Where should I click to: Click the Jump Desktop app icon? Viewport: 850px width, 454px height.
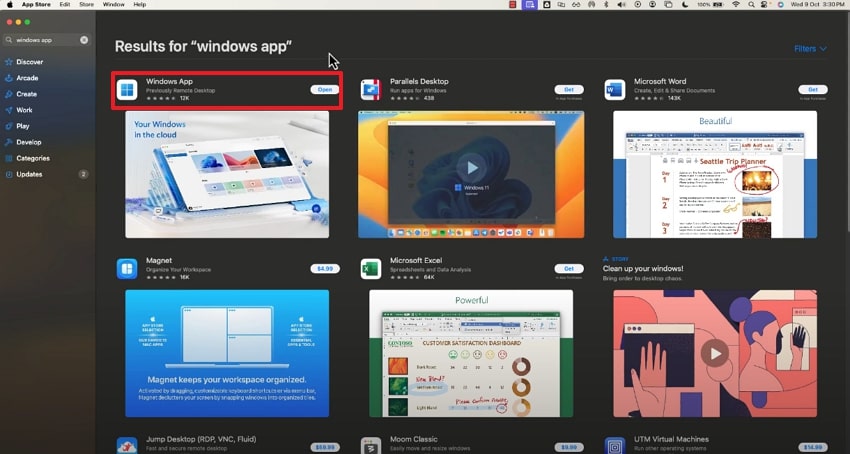(127, 446)
